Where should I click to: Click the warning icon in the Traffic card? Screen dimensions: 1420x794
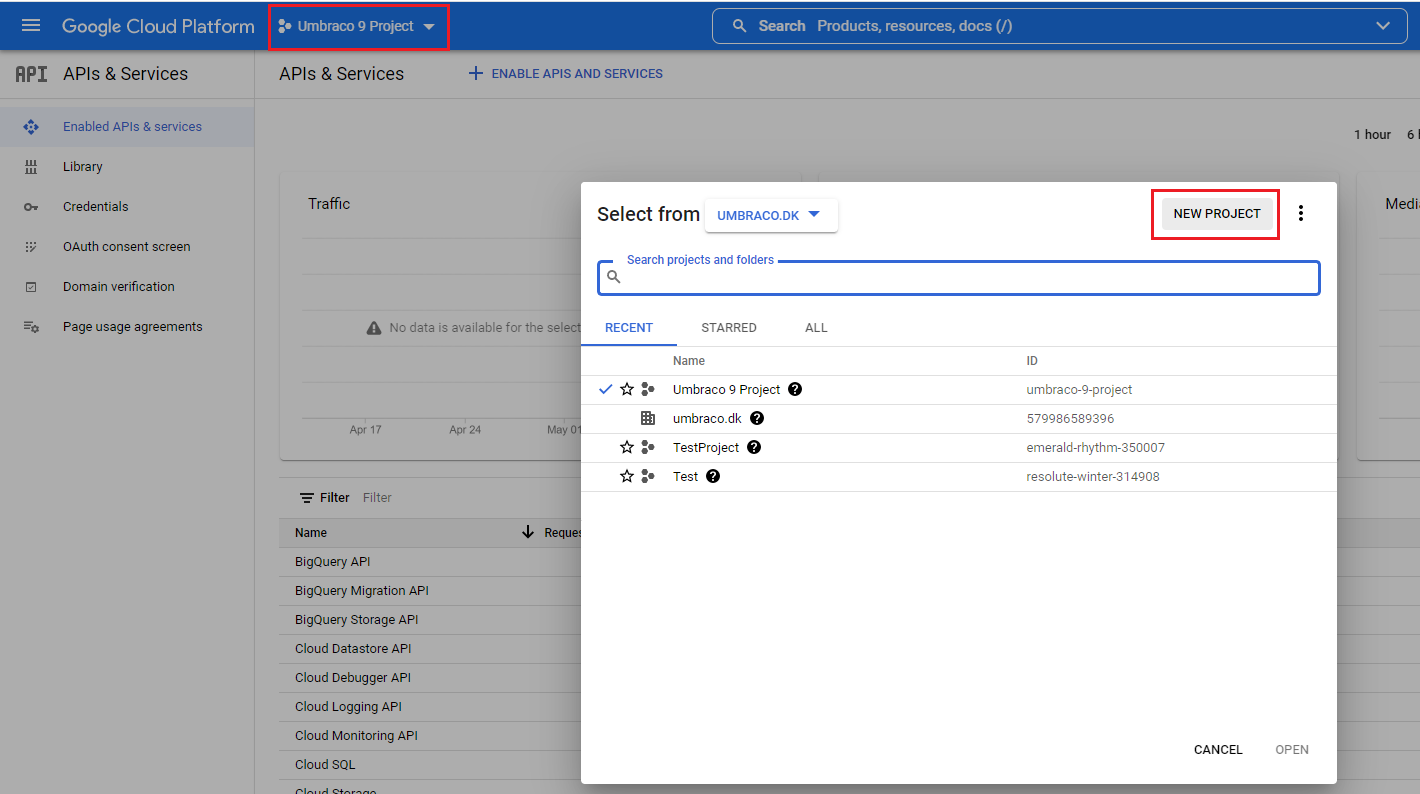tap(374, 328)
